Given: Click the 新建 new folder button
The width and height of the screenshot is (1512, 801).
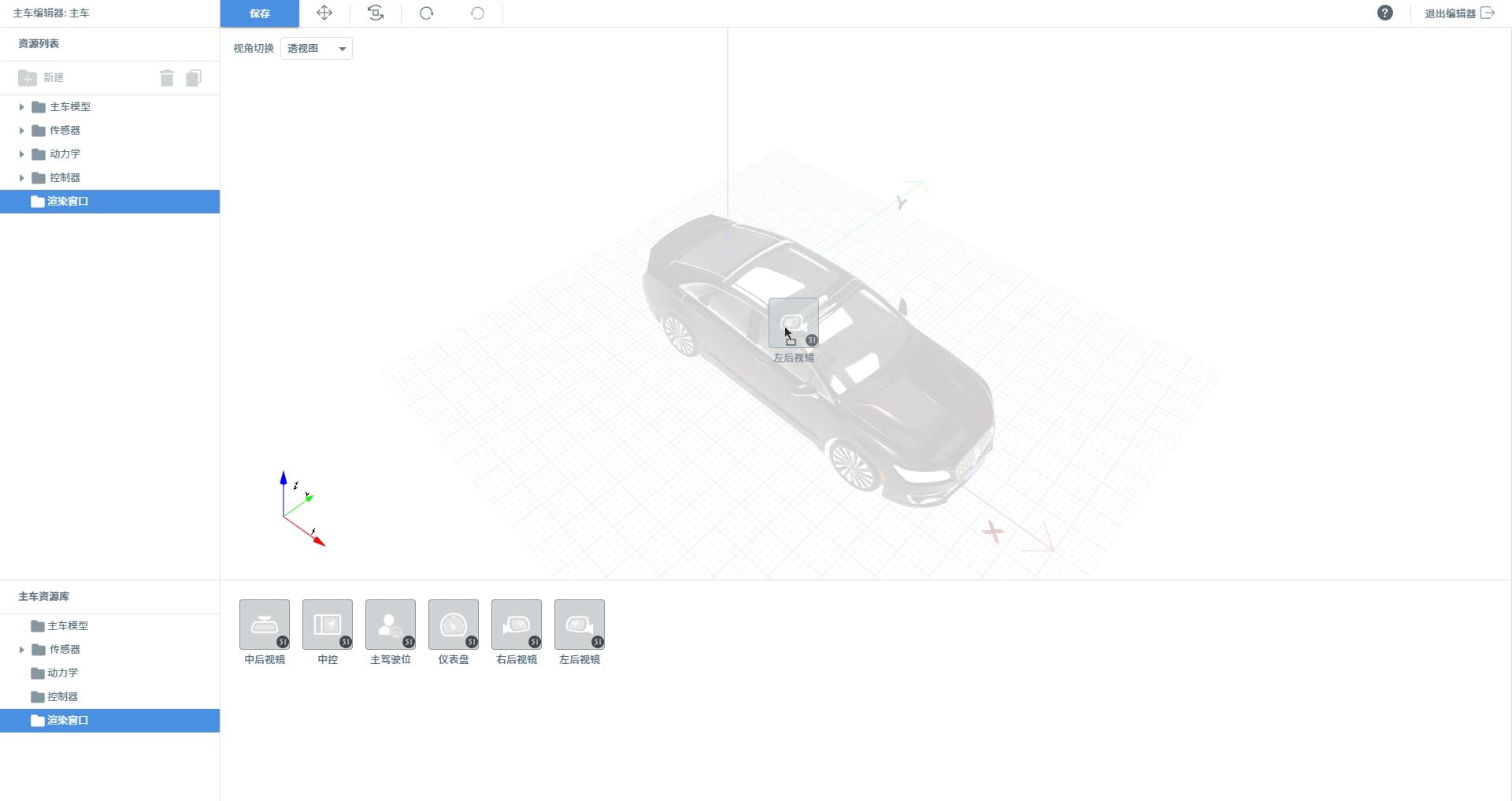Looking at the screenshot, I should click(41, 78).
